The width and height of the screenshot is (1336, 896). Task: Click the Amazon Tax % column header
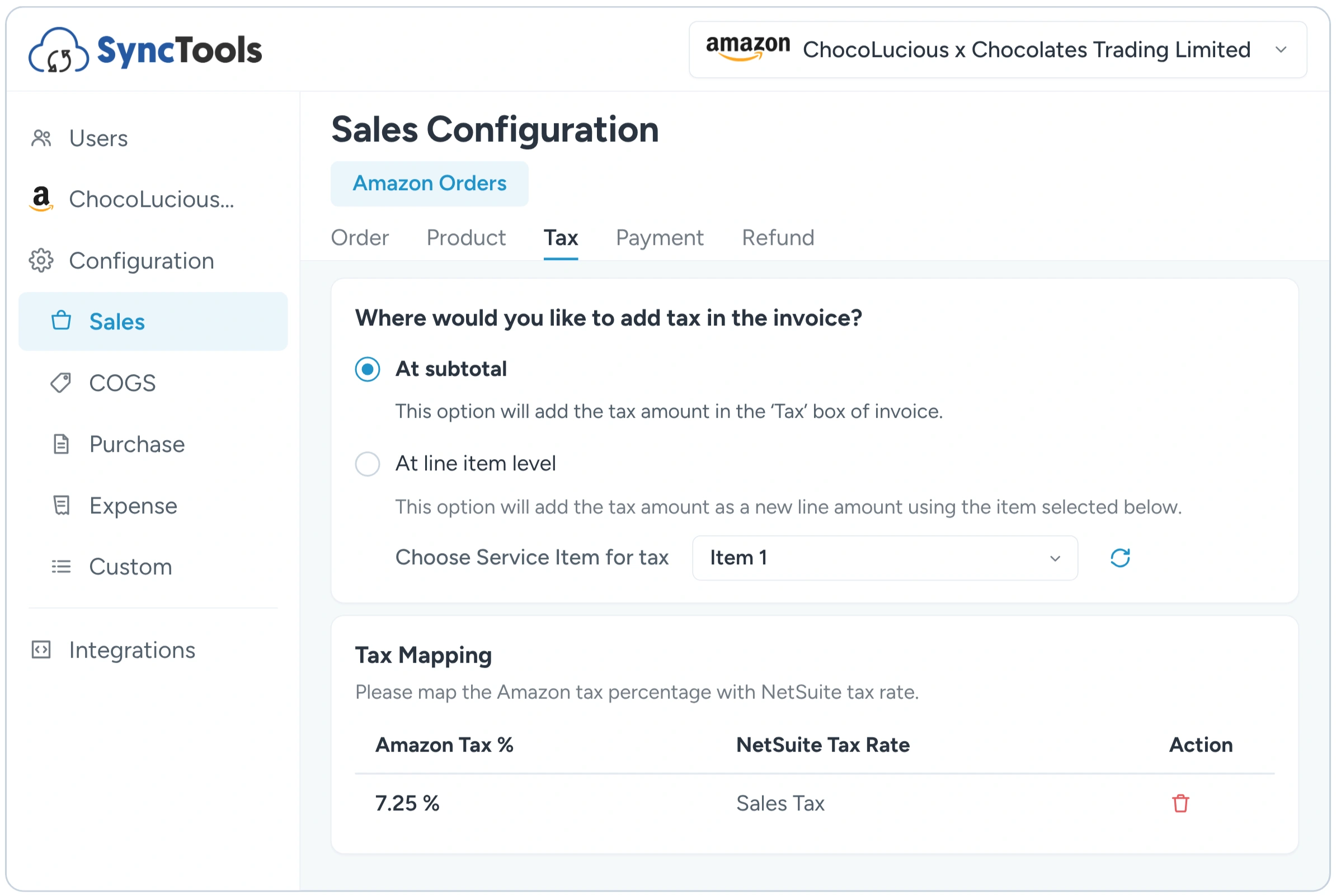(x=445, y=745)
